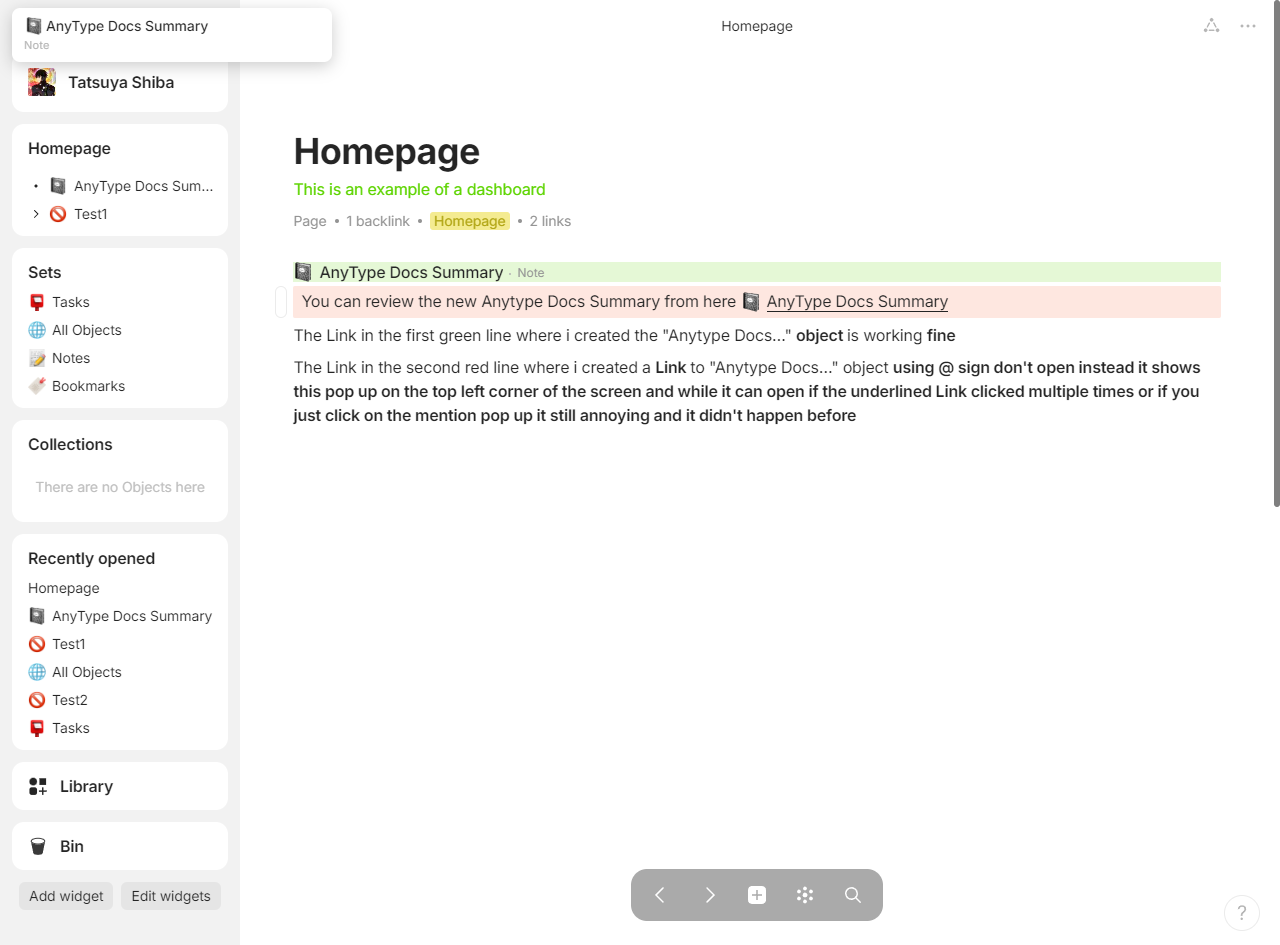
Task: Open the help question mark button
Action: click(x=1241, y=912)
